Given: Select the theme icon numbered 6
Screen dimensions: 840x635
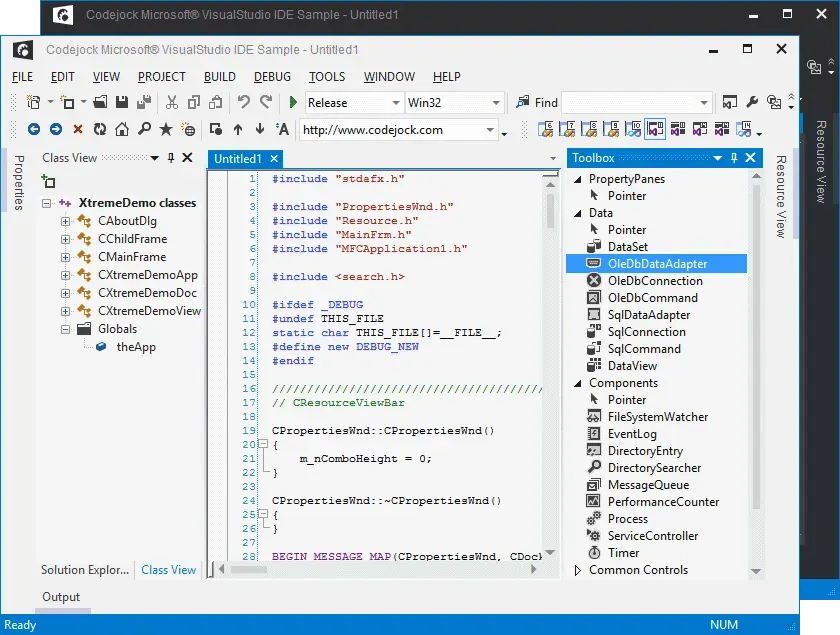Looking at the screenshot, I should pos(545,129).
